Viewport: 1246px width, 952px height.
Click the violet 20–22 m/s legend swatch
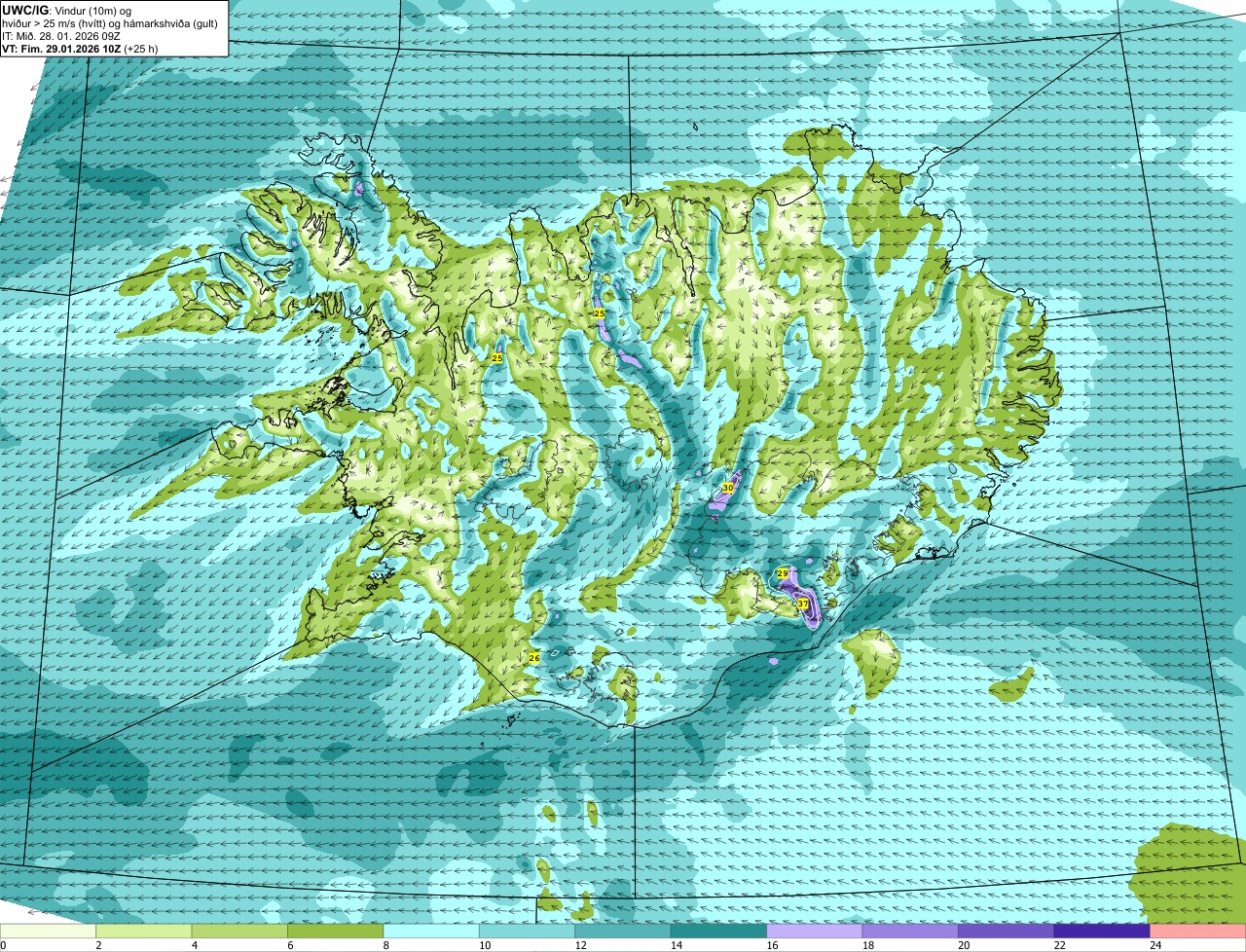(1007, 931)
